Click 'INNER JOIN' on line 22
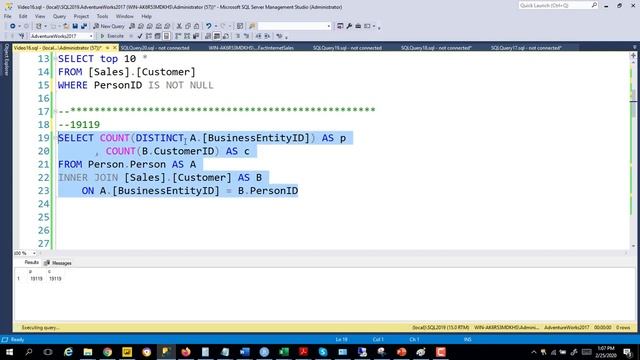 click(x=88, y=178)
